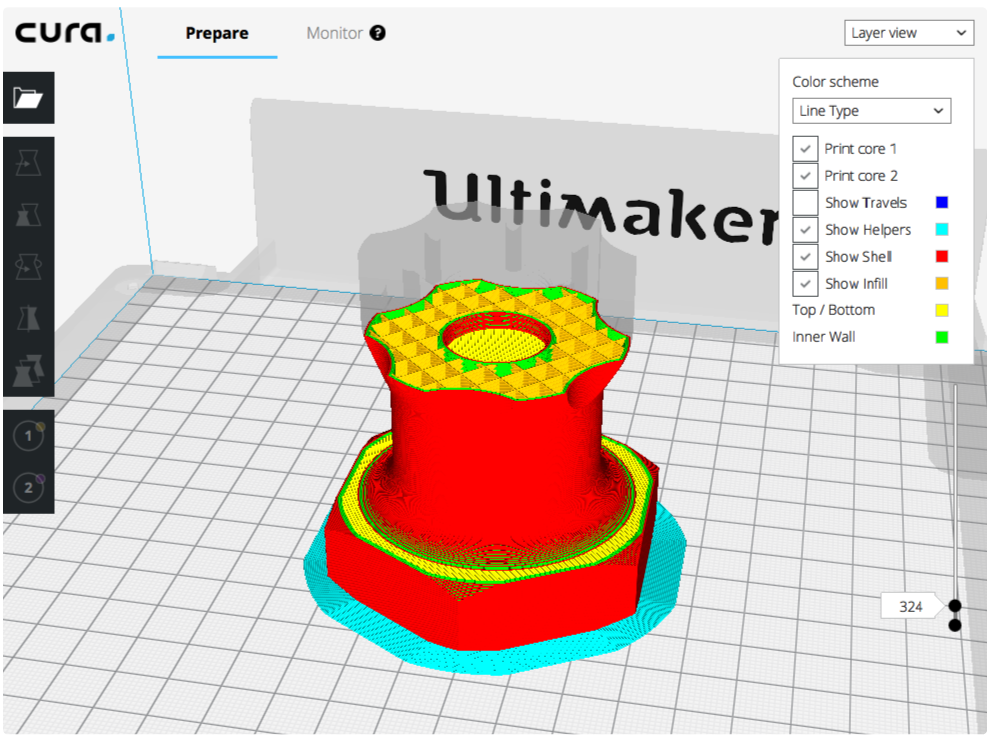Image resolution: width=990 pixels, height=740 pixels.
Task: Select the Scale tool in sidebar
Action: (x=28, y=215)
